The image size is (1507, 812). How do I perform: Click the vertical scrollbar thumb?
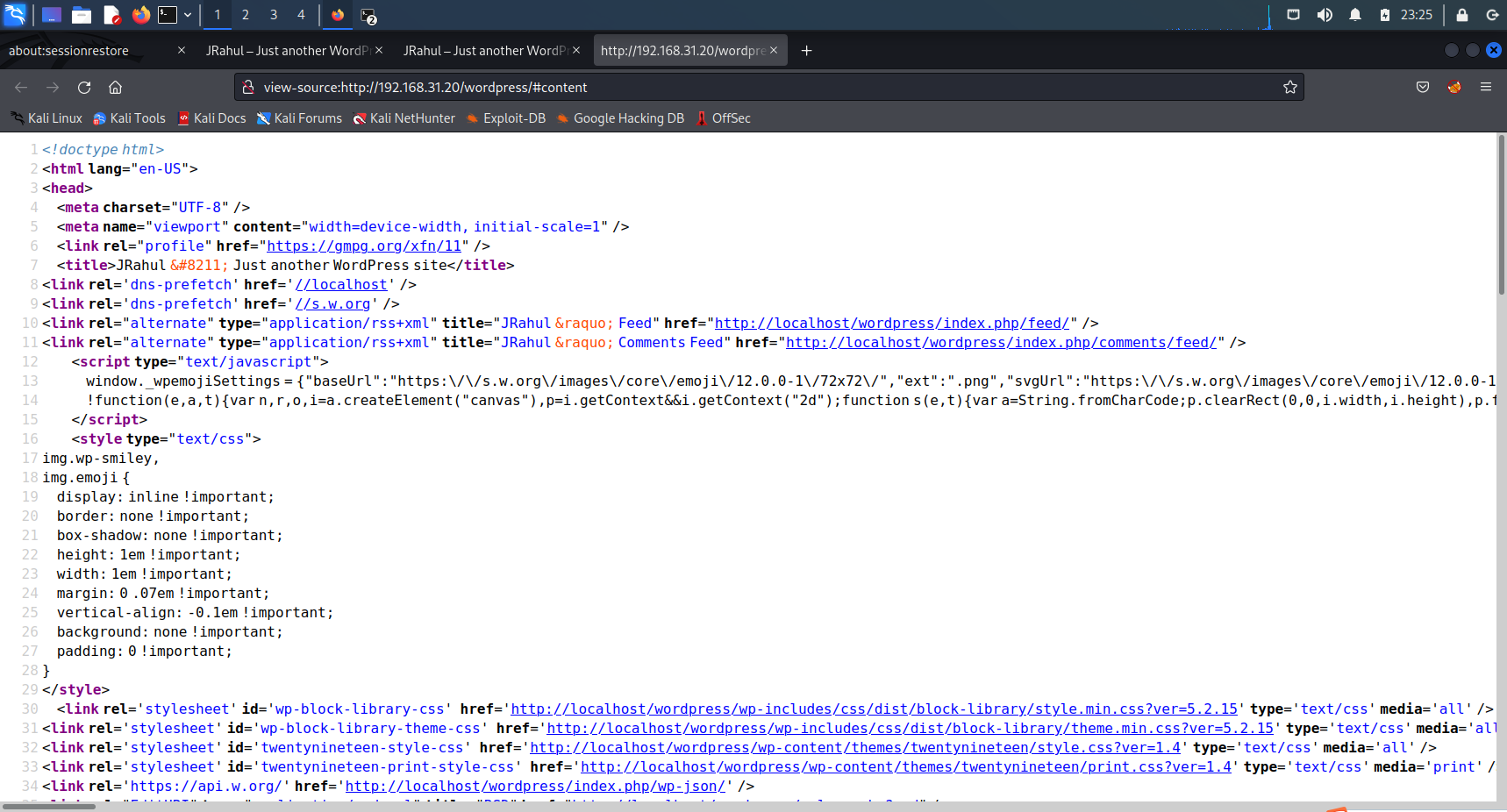(1501, 215)
